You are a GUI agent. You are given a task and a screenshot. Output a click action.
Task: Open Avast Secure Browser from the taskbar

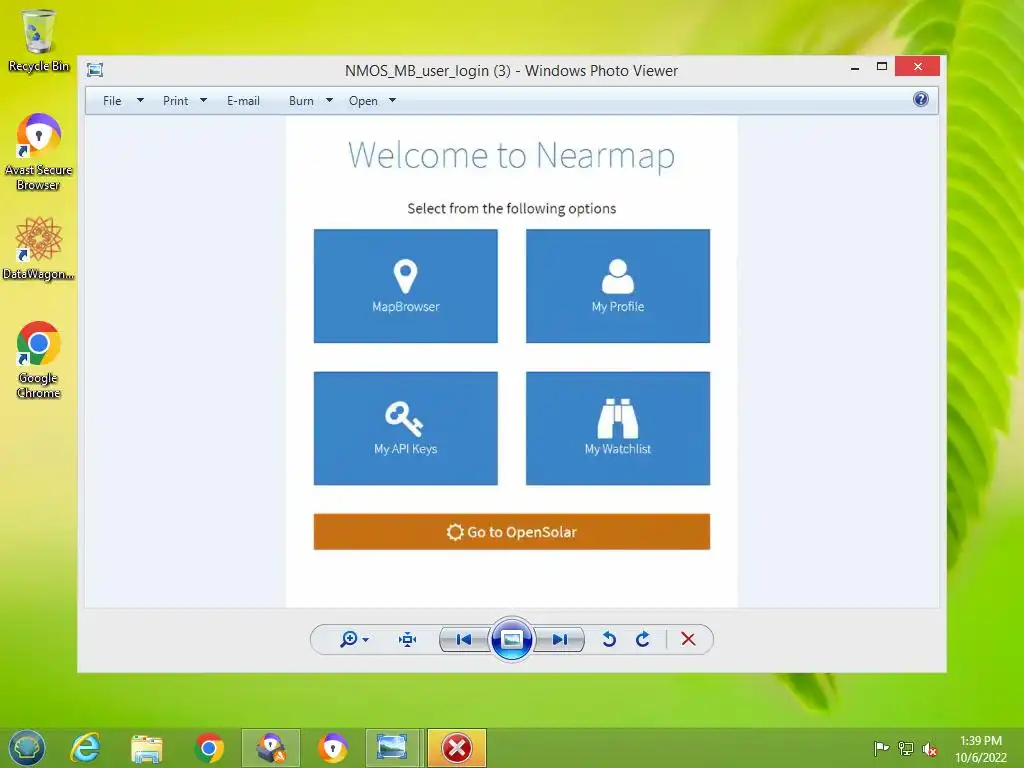click(333, 748)
